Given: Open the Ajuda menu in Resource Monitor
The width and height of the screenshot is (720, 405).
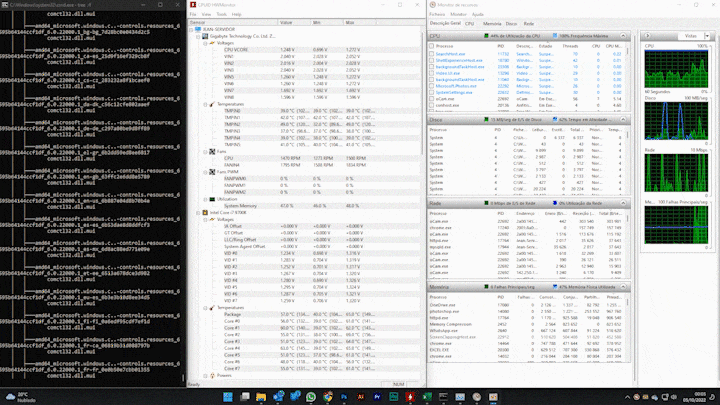Looking at the screenshot, I should coord(478,14).
